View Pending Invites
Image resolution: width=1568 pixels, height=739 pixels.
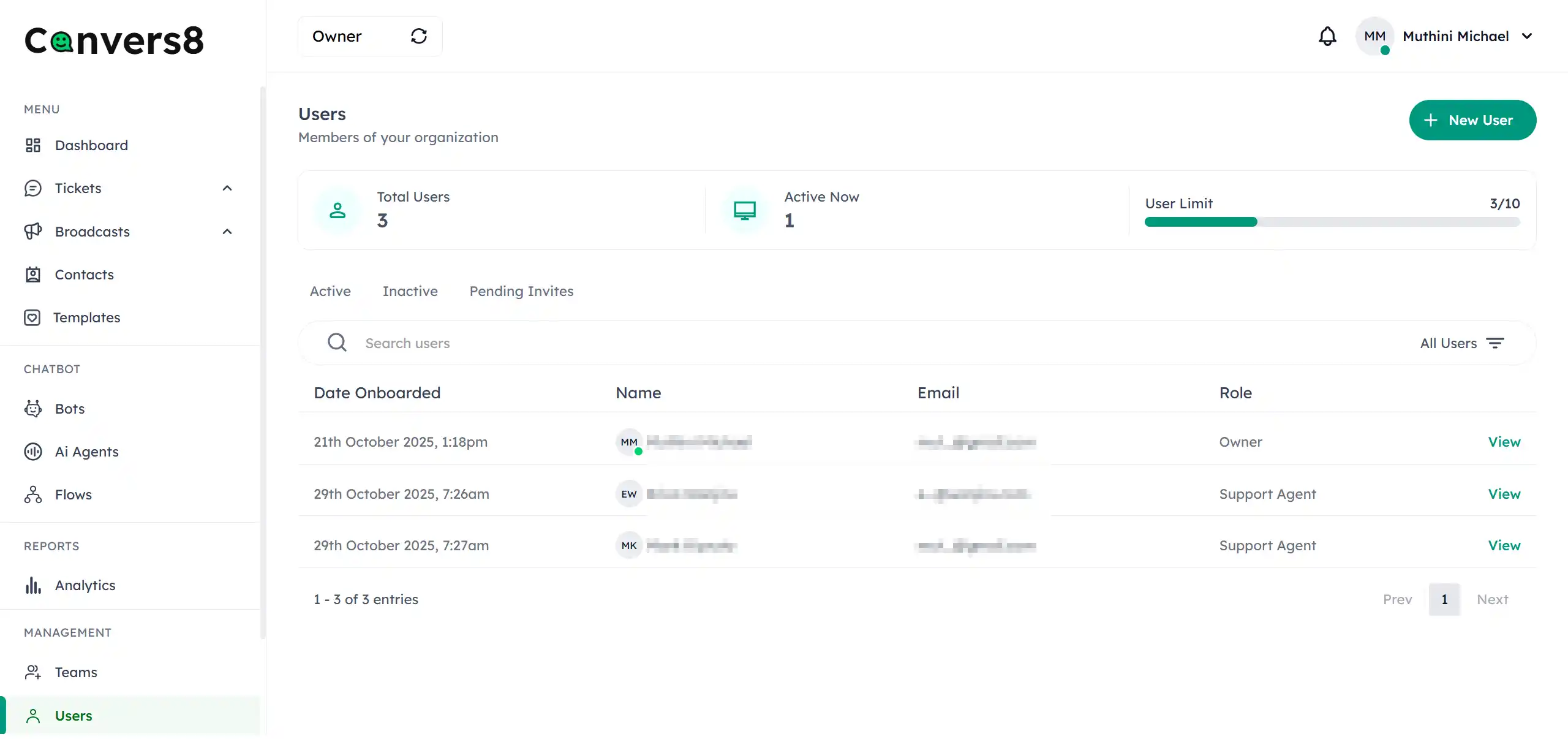pos(521,291)
